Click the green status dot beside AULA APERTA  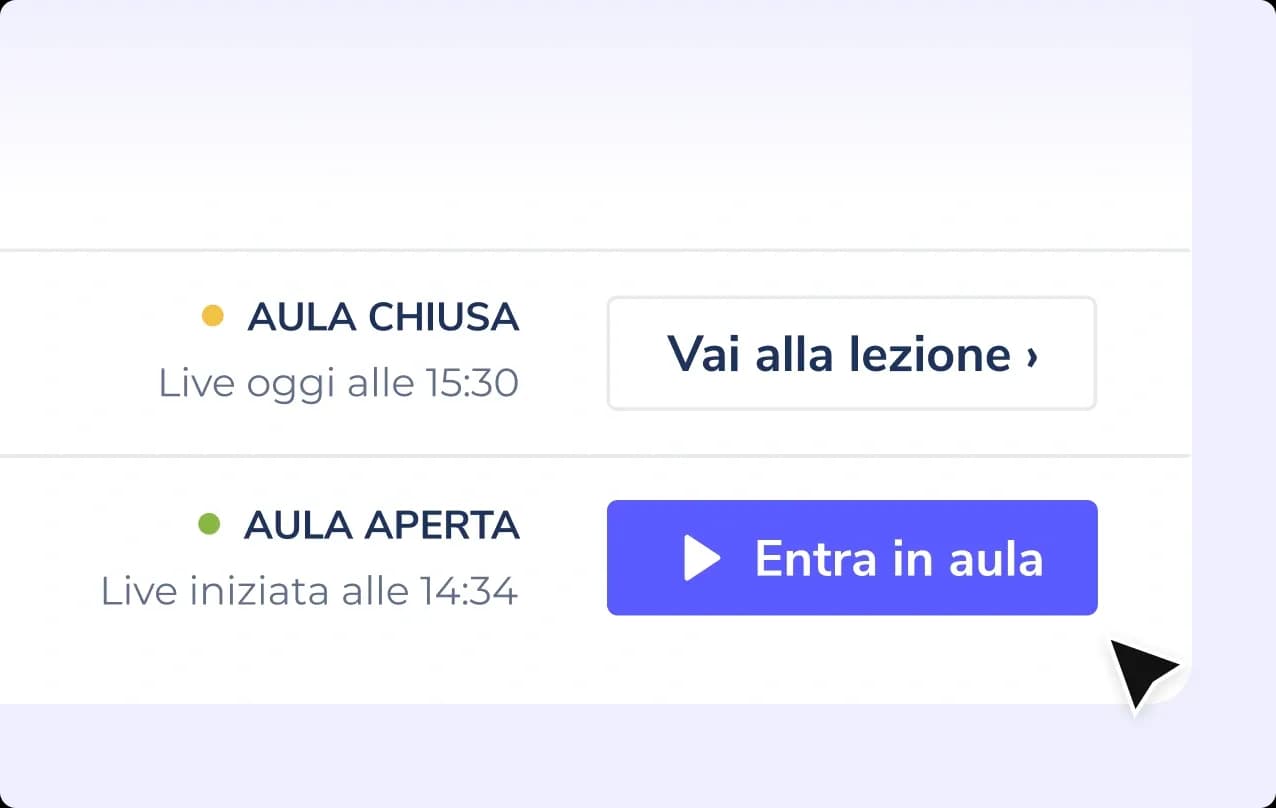(209, 524)
